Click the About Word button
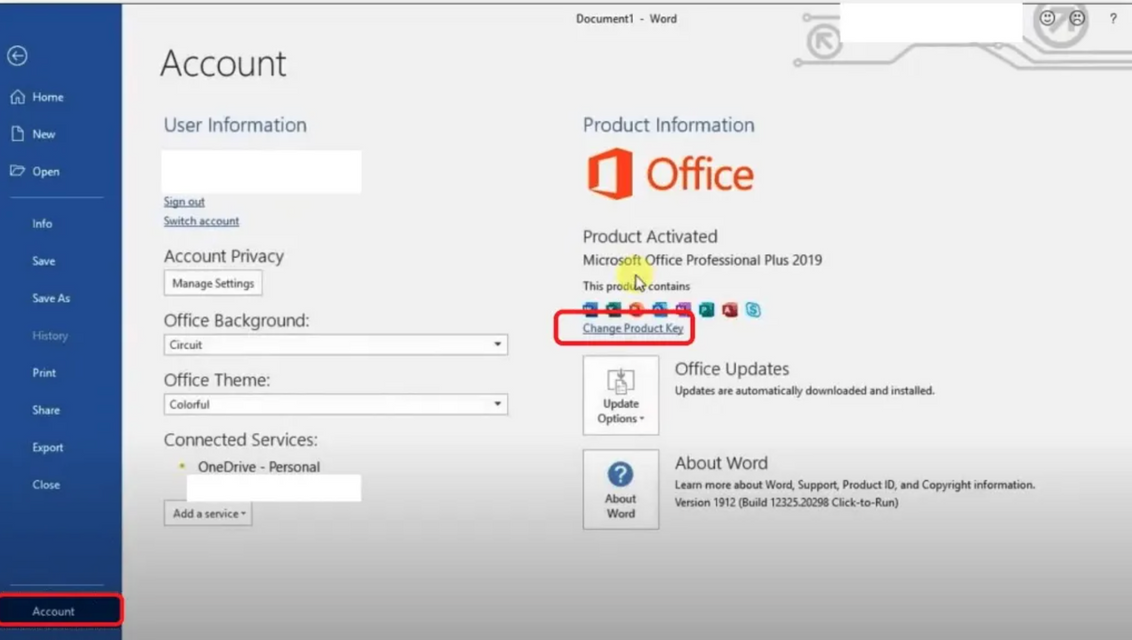The width and height of the screenshot is (1132, 640). (x=621, y=490)
